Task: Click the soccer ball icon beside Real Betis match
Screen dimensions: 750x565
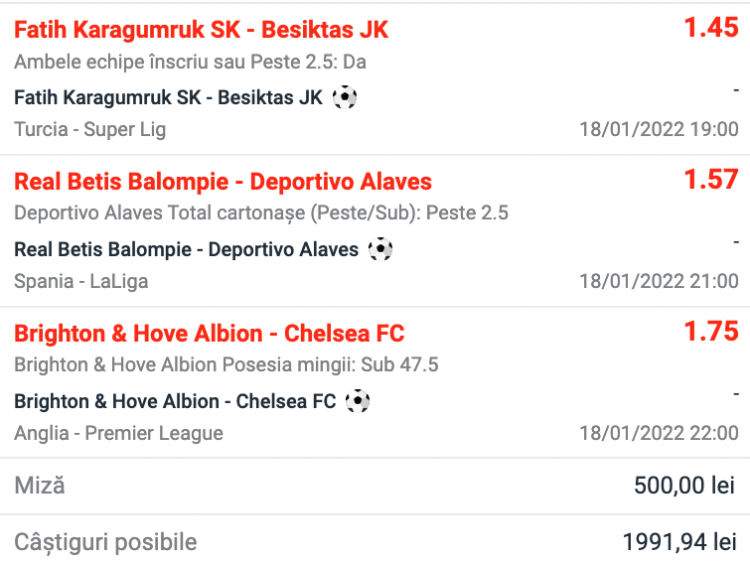Action: [x=380, y=249]
